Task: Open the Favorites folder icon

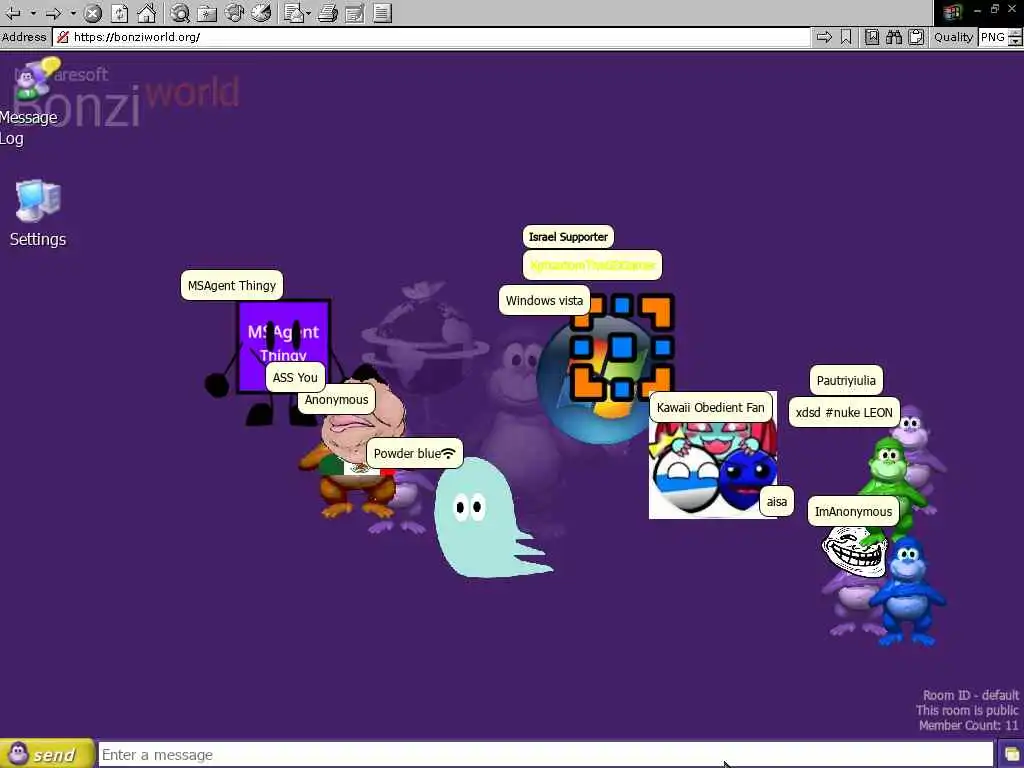Action: (x=207, y=12)
